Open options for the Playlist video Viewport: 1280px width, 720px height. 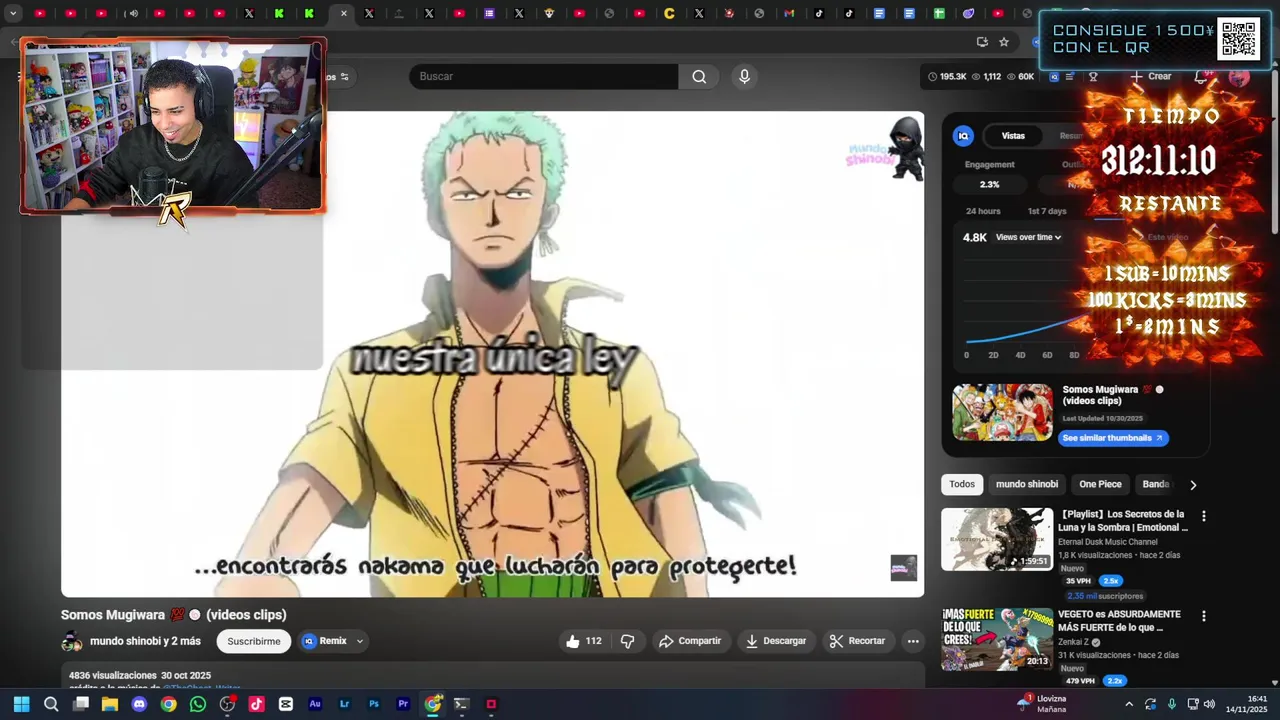coord(1204,516)
